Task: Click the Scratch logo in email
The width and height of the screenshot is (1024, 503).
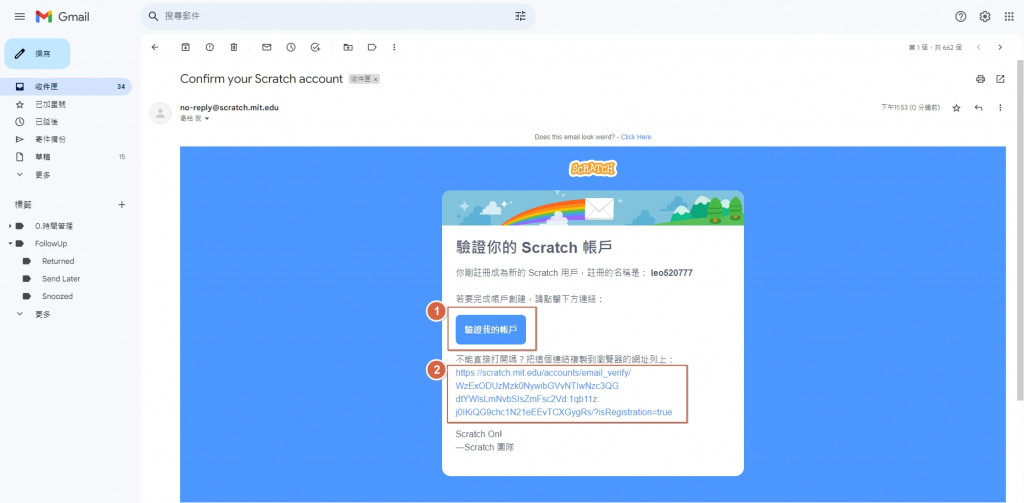Action: click(x=593, y=169)
